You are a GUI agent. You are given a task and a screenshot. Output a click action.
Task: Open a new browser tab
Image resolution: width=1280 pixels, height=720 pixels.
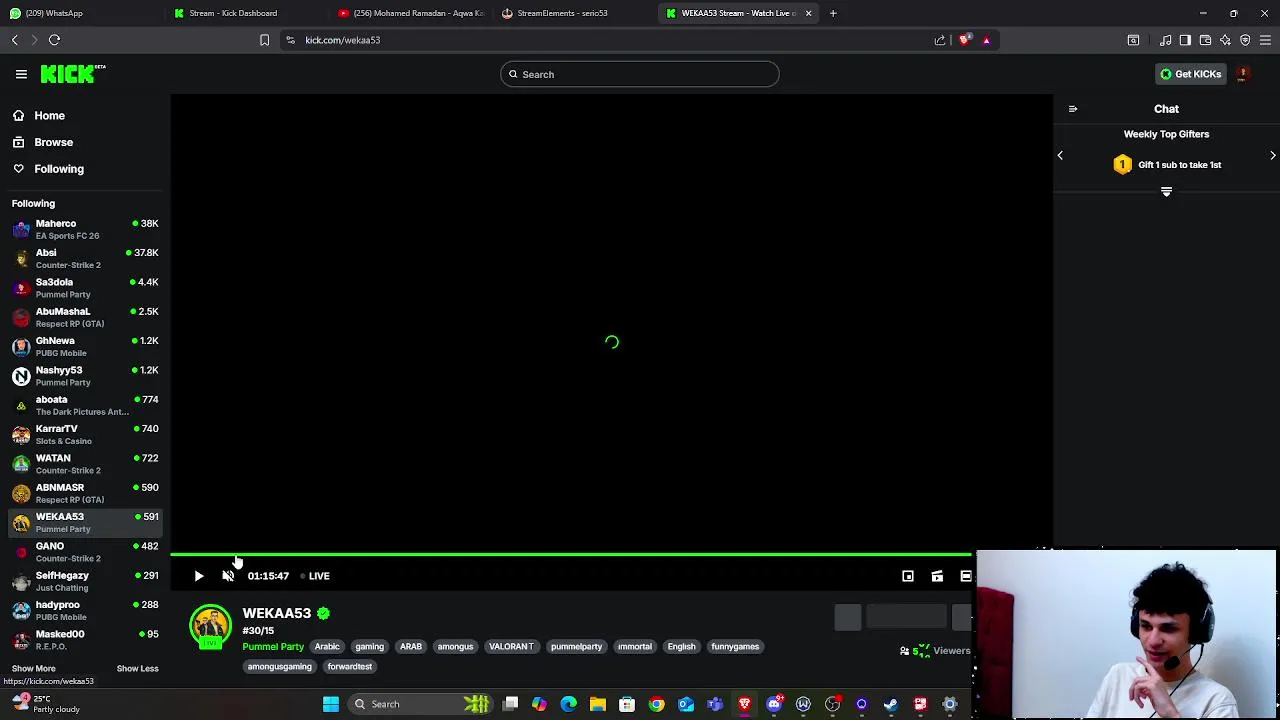(x=833, y=13)
